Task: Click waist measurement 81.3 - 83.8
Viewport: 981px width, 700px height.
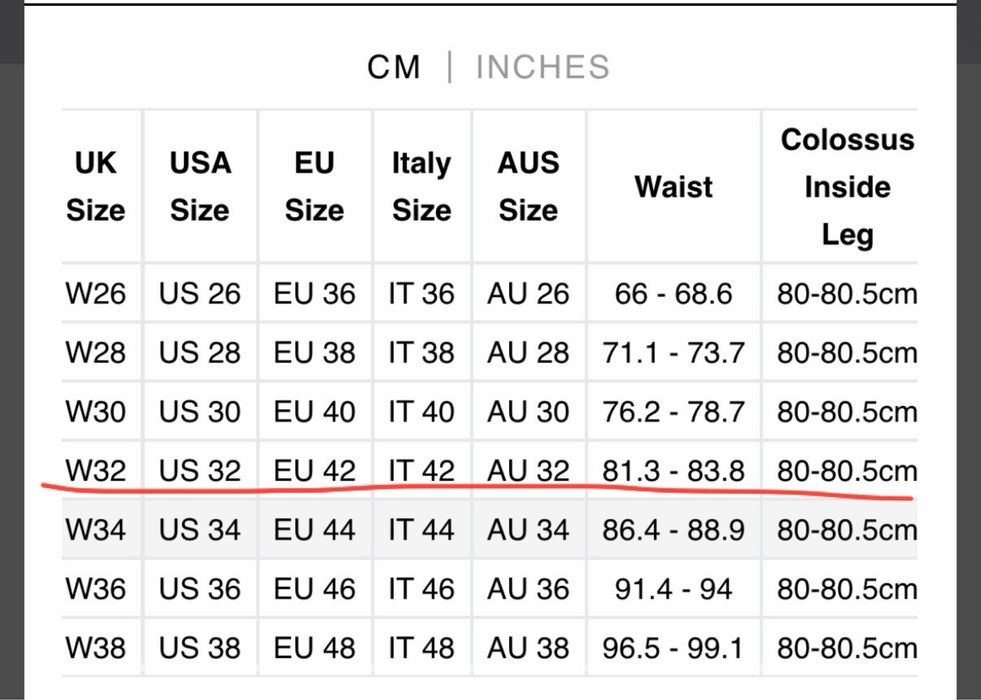Action: click(x=673, y=470)
